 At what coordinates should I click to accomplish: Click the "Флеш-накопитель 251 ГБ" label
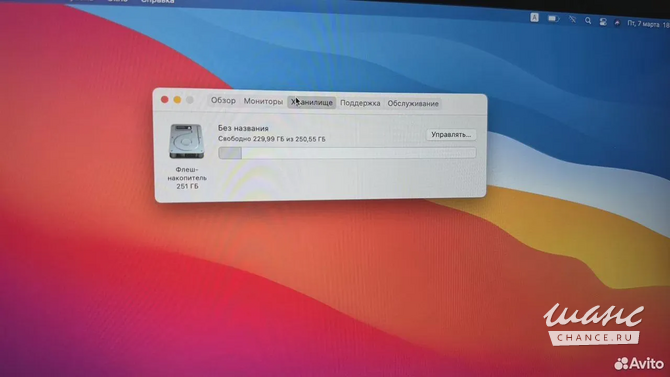click(187, 178)
